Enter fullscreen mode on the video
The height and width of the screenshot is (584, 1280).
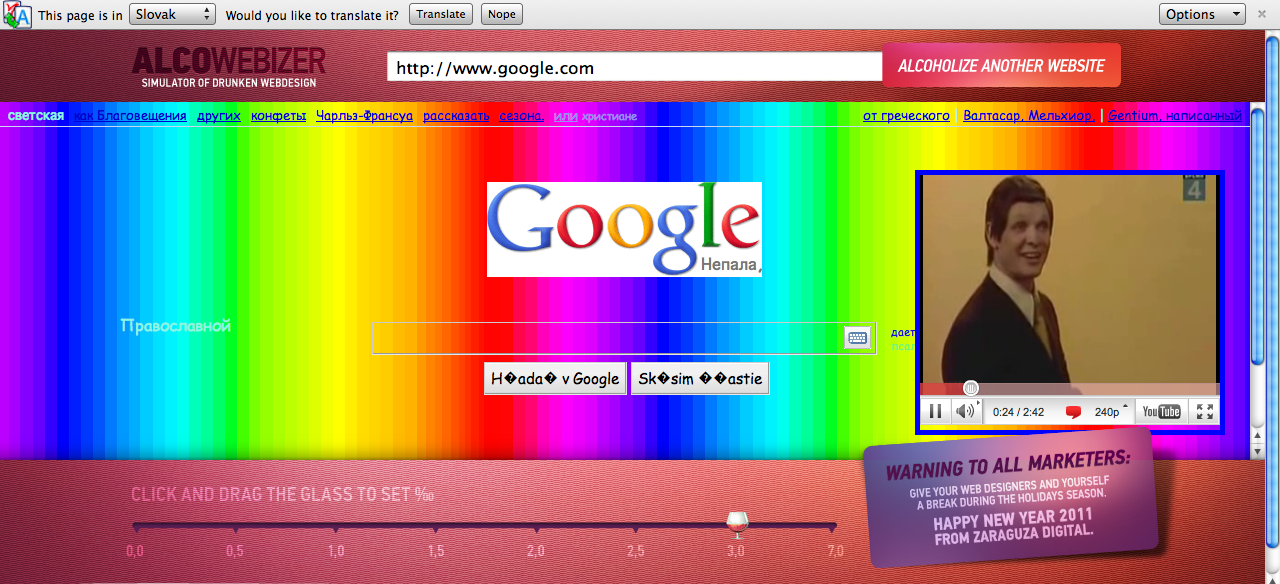click(x=1205, y=411)
